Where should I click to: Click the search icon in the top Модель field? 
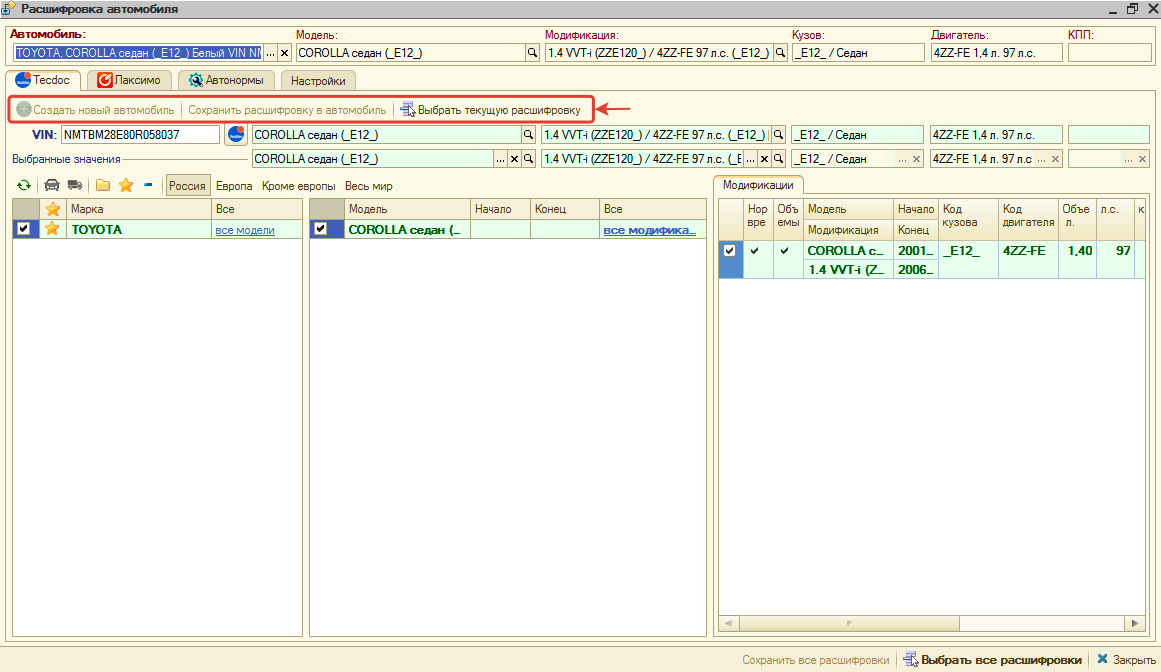point(532,53)
